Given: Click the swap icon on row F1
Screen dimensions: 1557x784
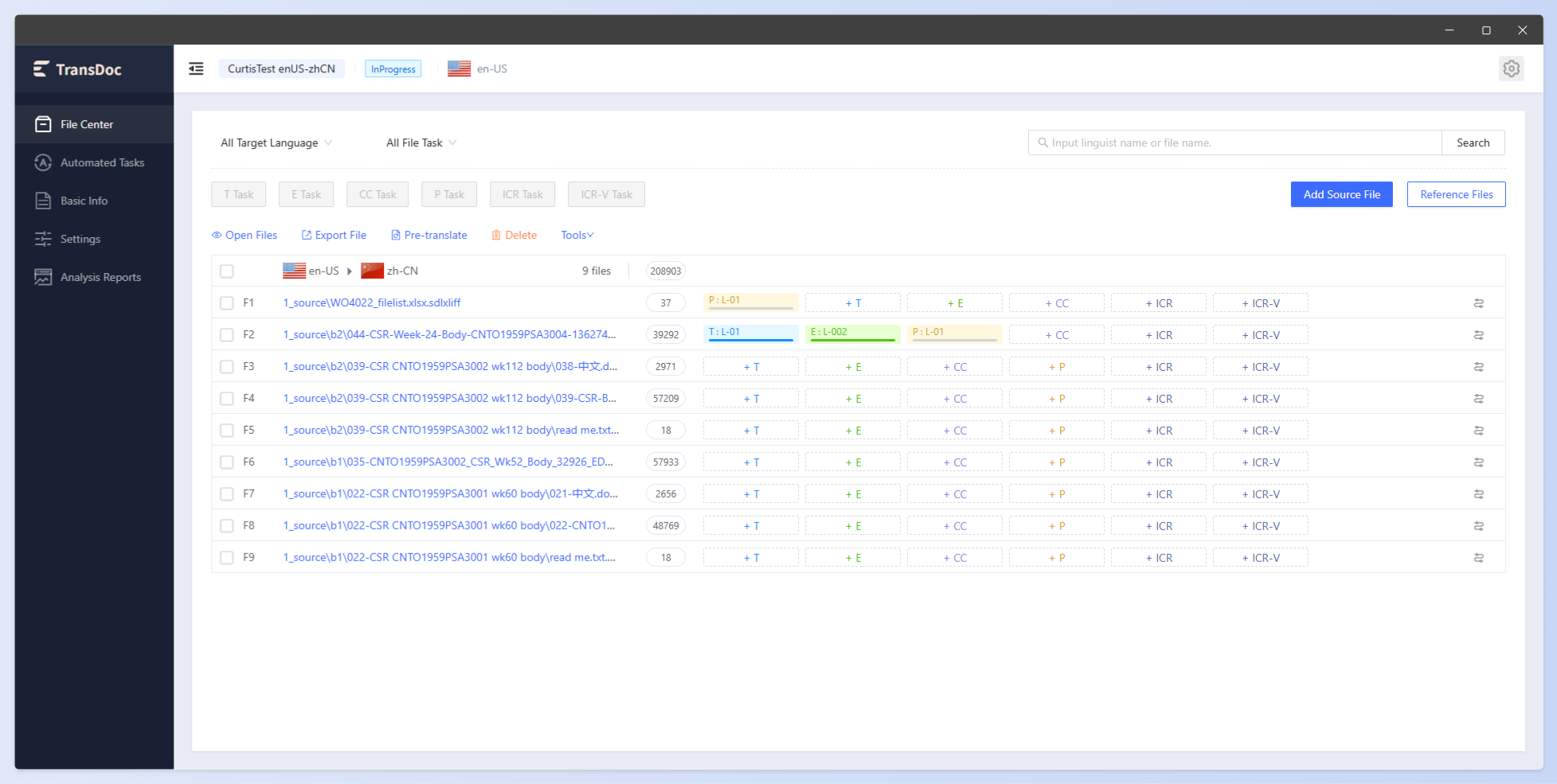Looking at the screenshot, I should coord(1479,303).
